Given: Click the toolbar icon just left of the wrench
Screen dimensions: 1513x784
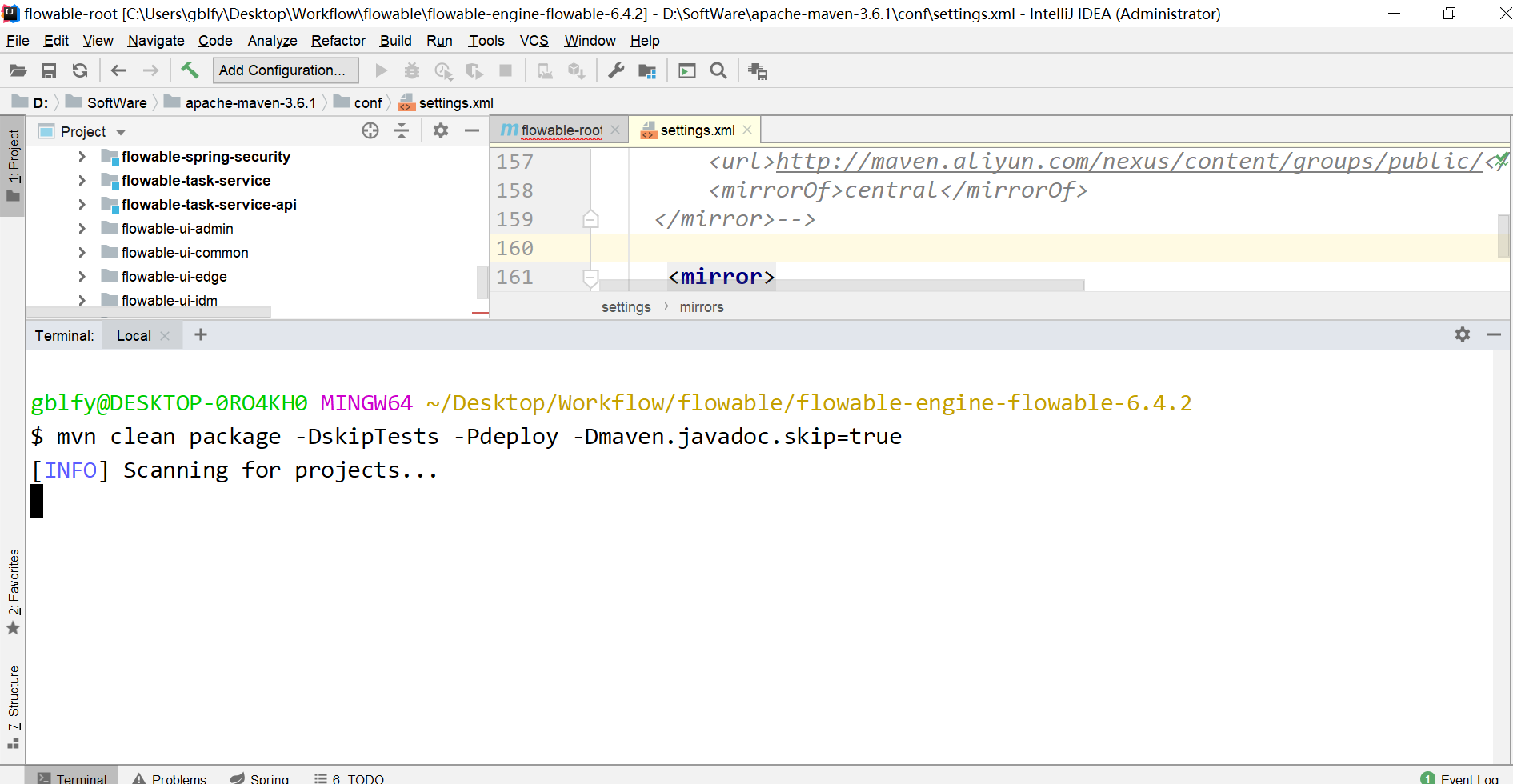Looking at the screenshot, I should coord(576,70).
